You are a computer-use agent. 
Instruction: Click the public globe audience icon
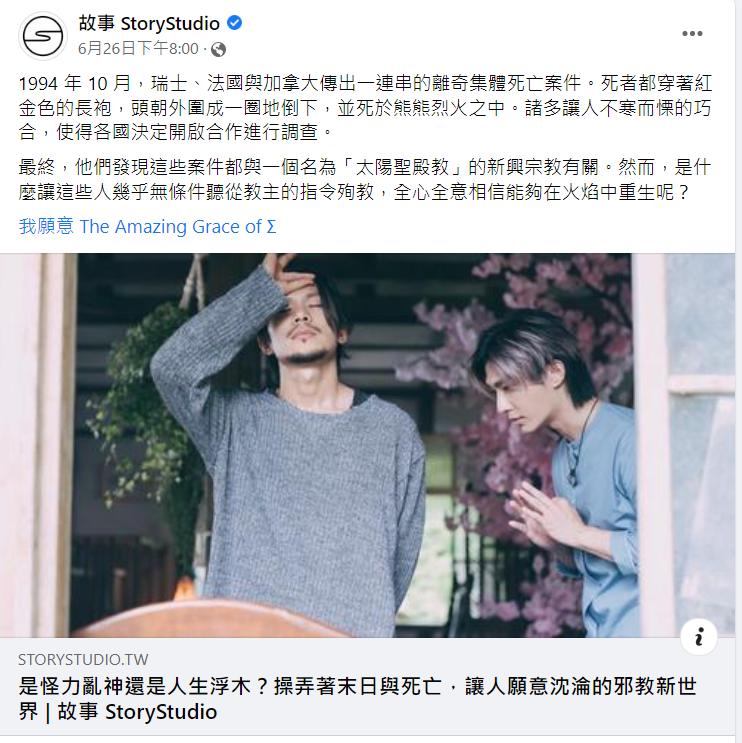pos(218,49)
